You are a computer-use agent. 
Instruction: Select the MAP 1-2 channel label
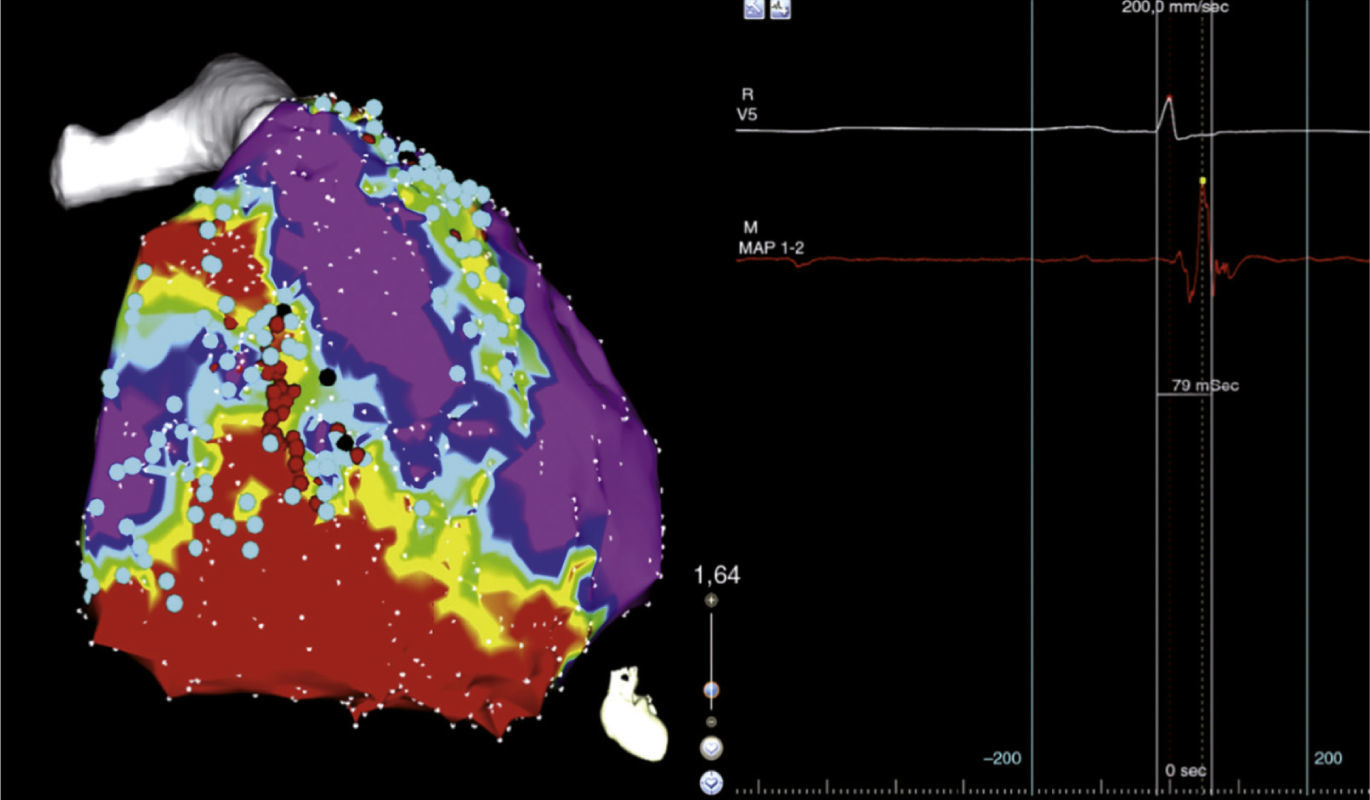(770, 246)
